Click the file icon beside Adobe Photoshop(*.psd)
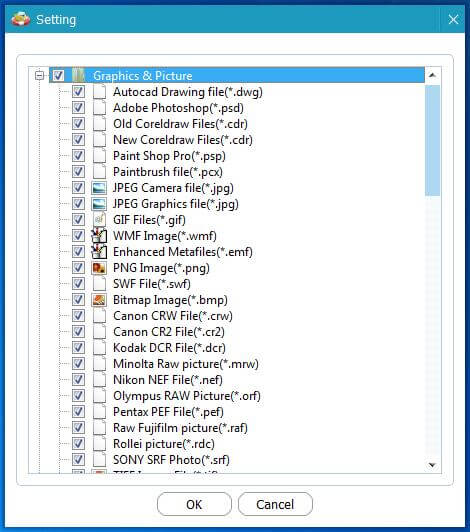 point(99,108)
